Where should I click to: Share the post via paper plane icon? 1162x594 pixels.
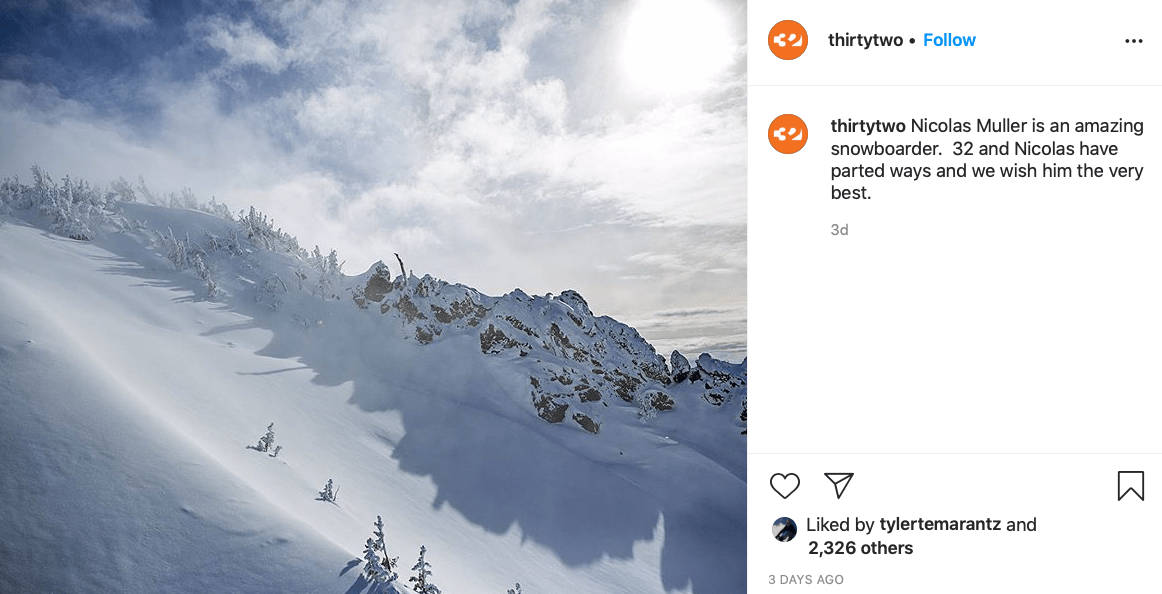point(839,485)
